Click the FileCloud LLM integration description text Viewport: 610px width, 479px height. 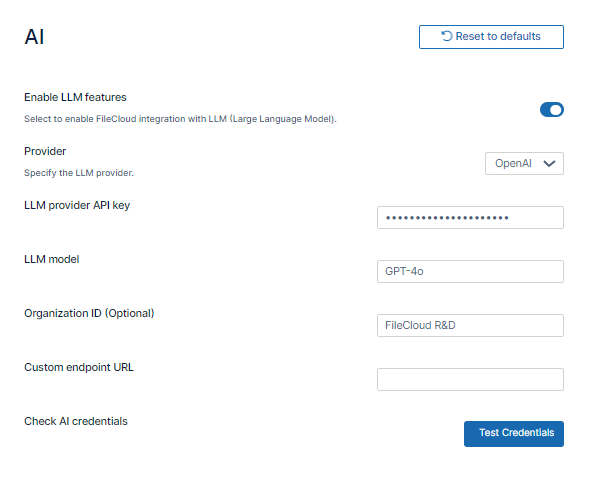(x=180, y=119)
